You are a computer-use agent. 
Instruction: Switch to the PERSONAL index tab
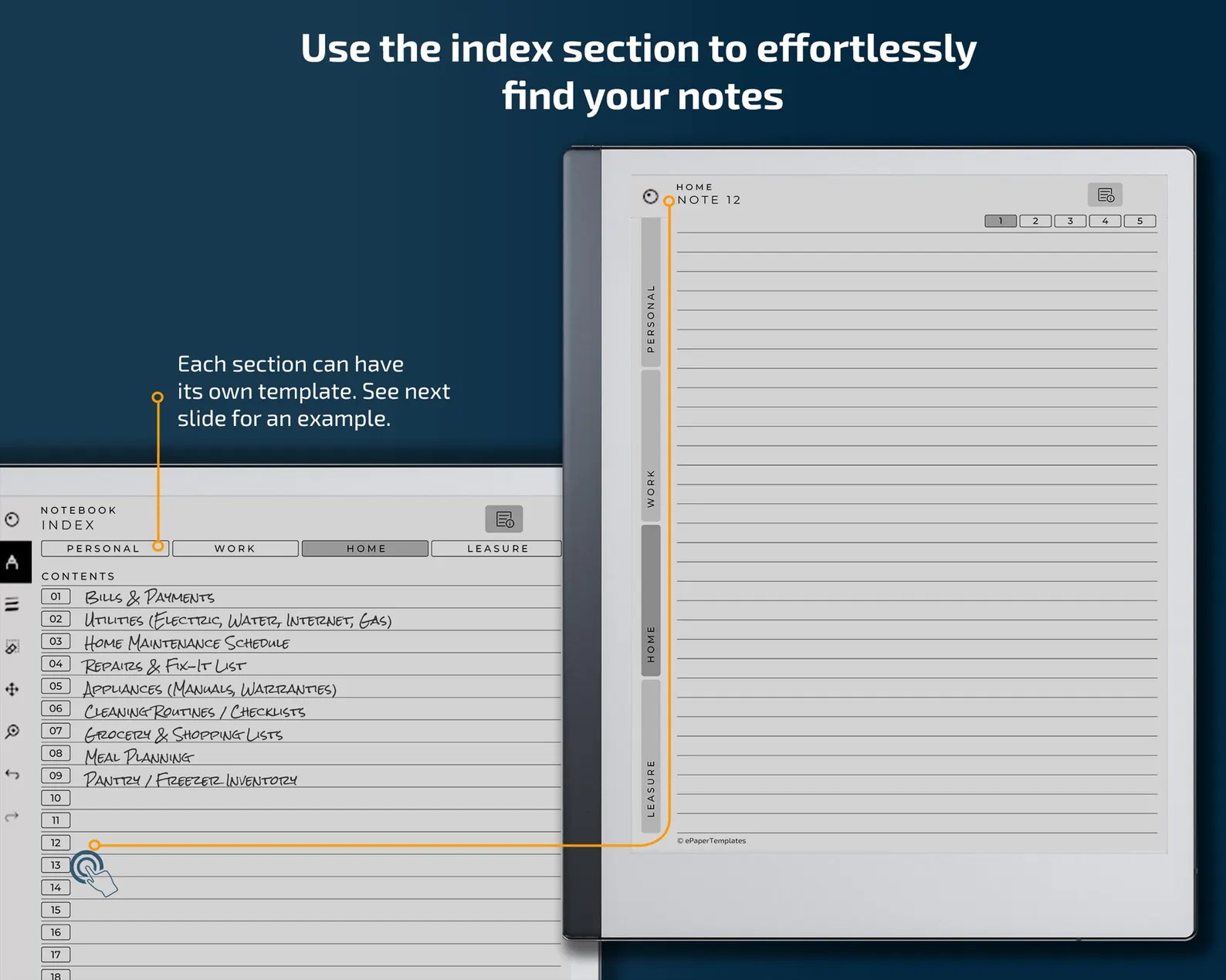(104, 549)
